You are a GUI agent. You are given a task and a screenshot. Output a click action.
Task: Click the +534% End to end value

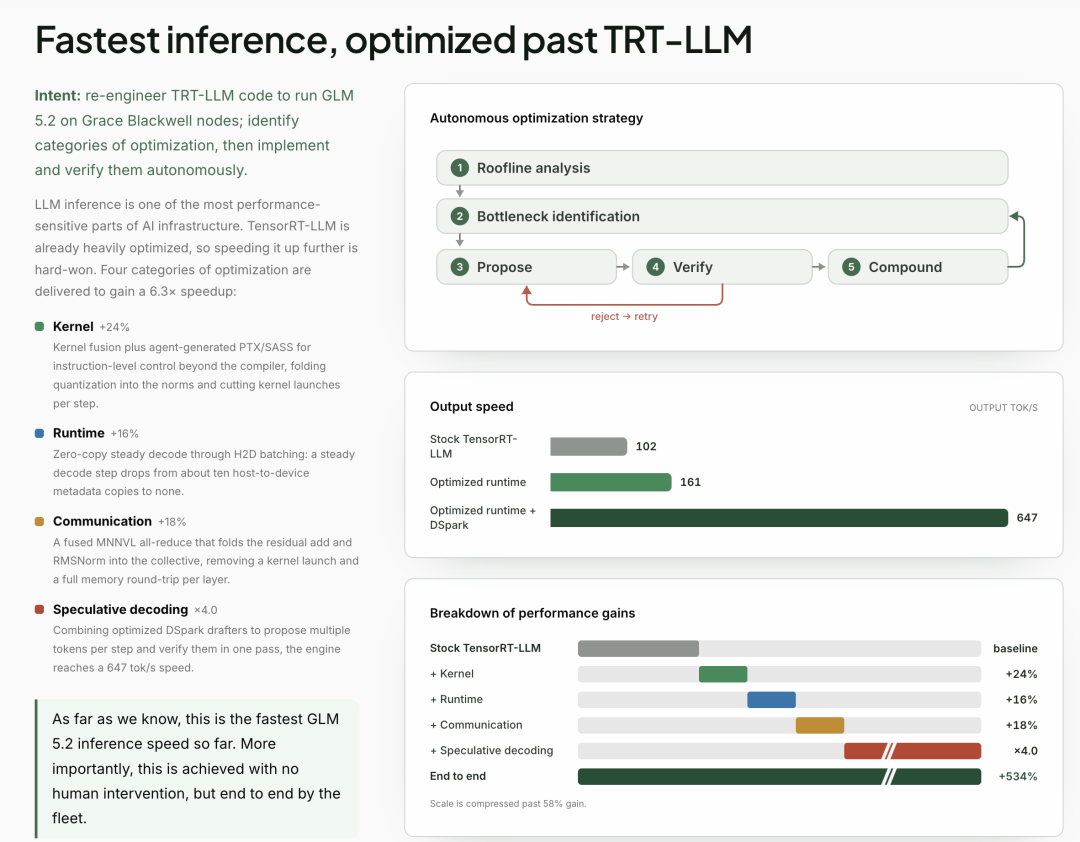[x=1018, y=777]
